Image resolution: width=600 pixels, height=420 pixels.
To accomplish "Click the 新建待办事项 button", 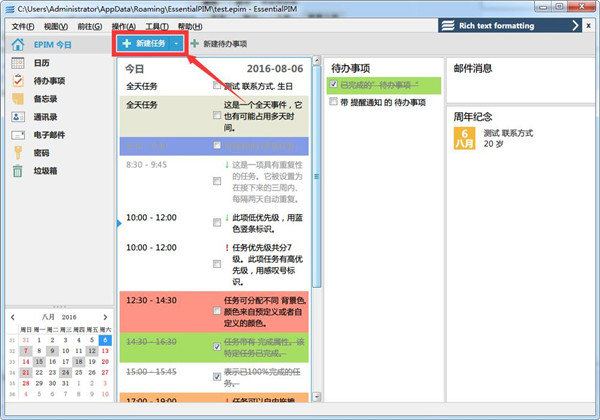I will coord(218,44).
